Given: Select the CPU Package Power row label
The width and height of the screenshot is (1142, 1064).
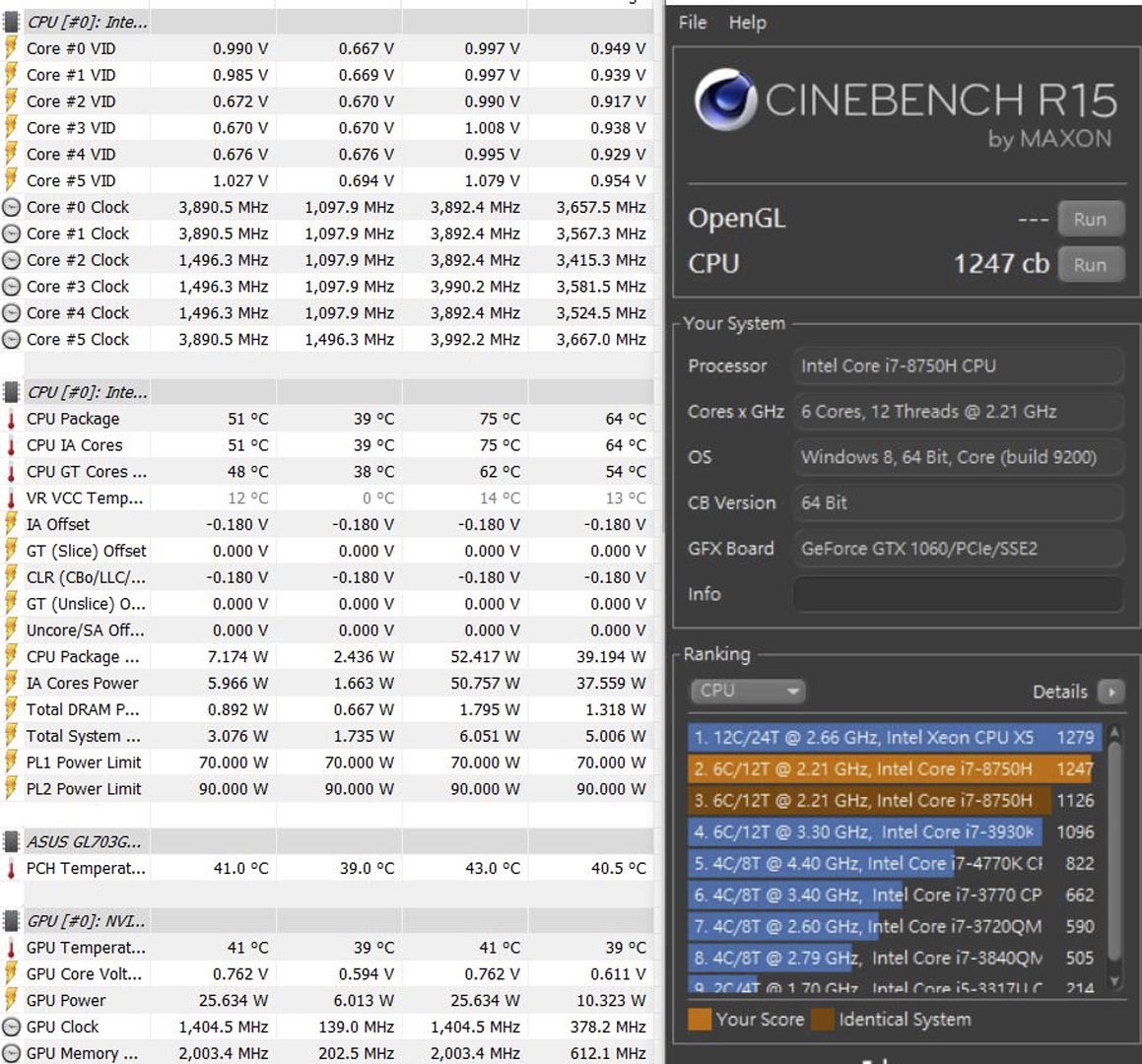Looking at the screenshot, I should pyautogui.click(x=83, y=657).
